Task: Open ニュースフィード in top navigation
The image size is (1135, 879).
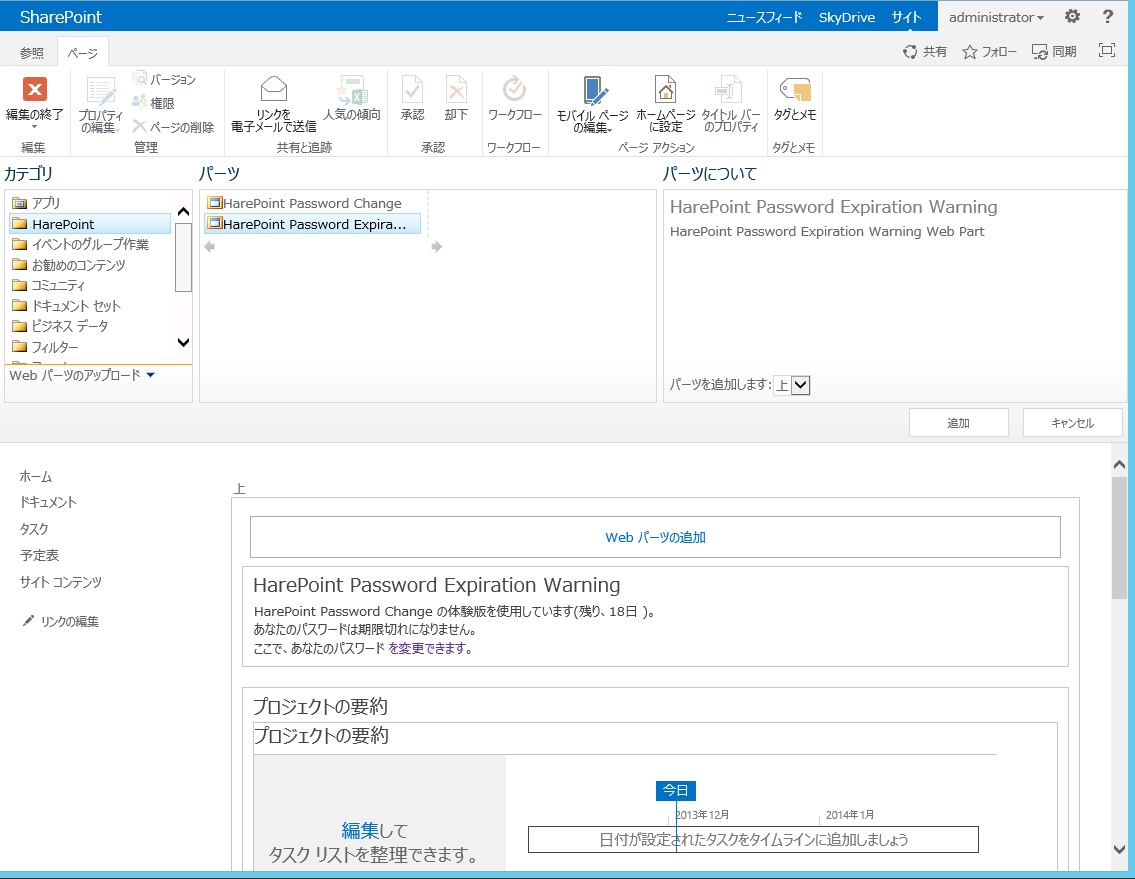Action: pos(764,17)
